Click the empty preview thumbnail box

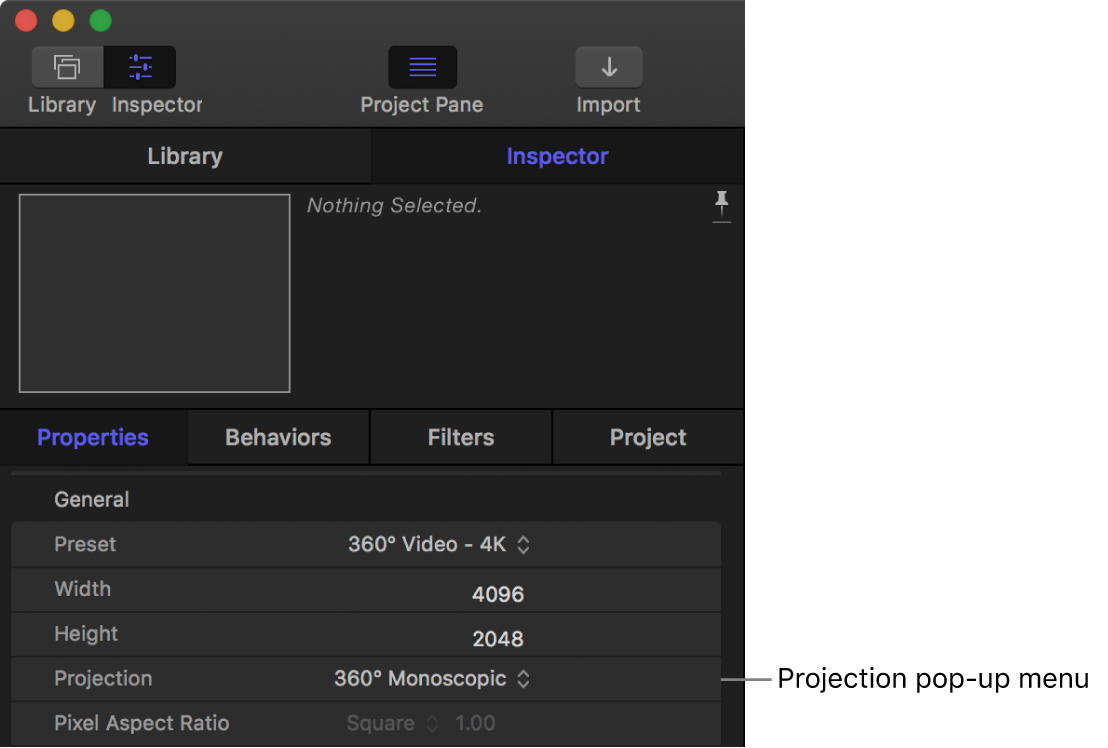pos(154,292)
